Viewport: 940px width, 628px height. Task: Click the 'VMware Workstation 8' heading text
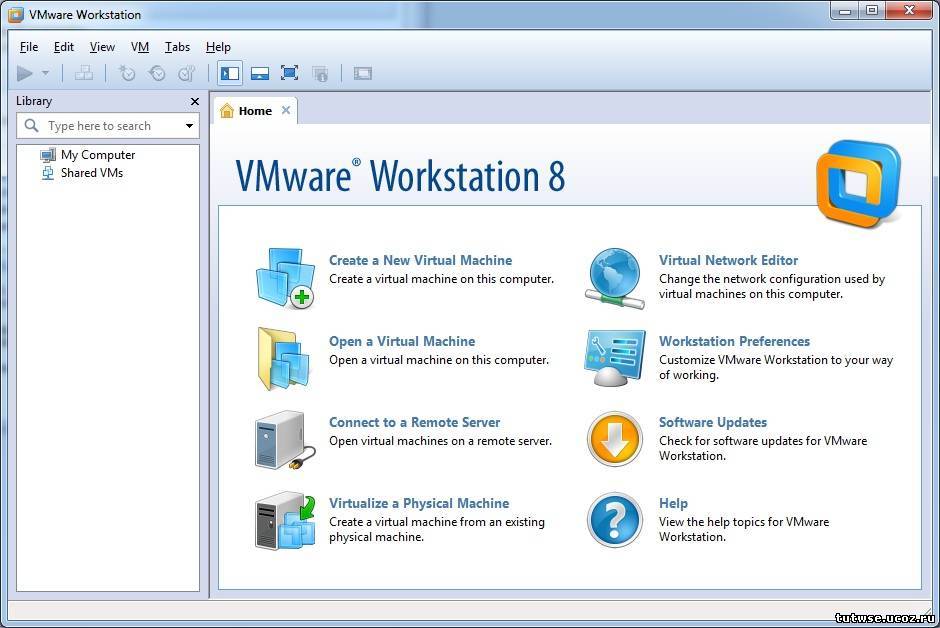pos(400,176)
